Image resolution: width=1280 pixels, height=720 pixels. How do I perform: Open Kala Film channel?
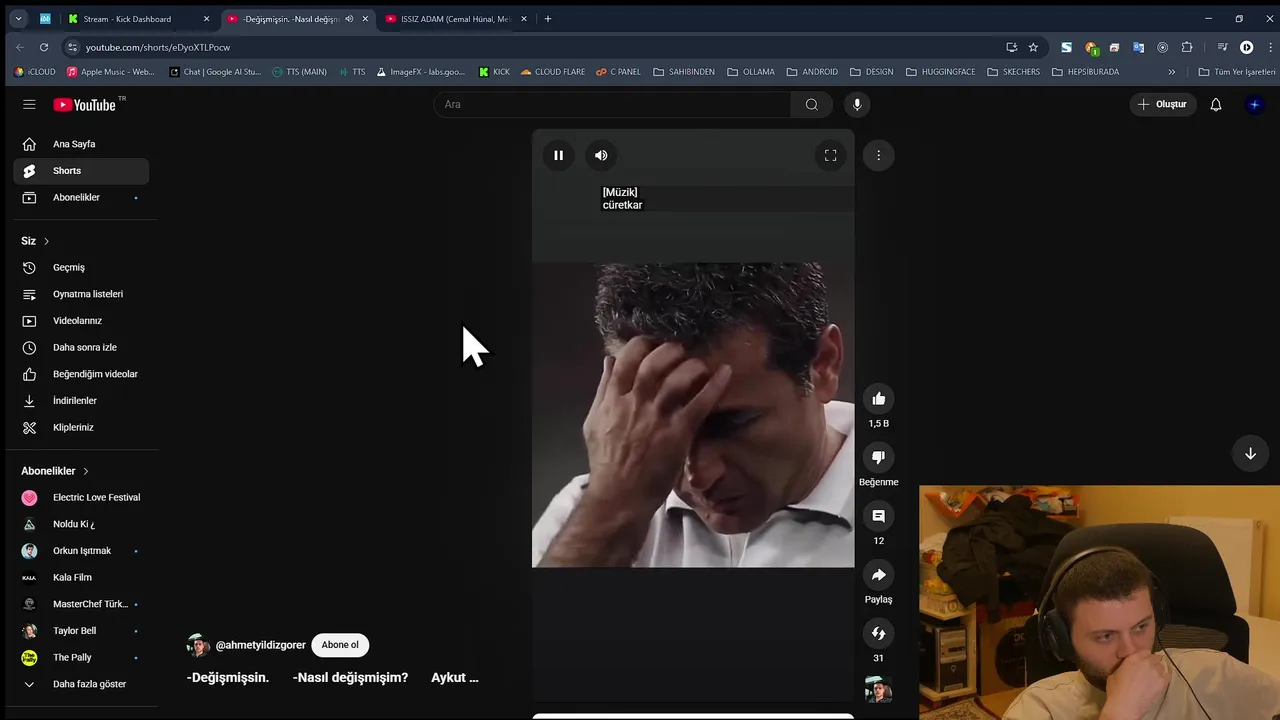point(81,577)
